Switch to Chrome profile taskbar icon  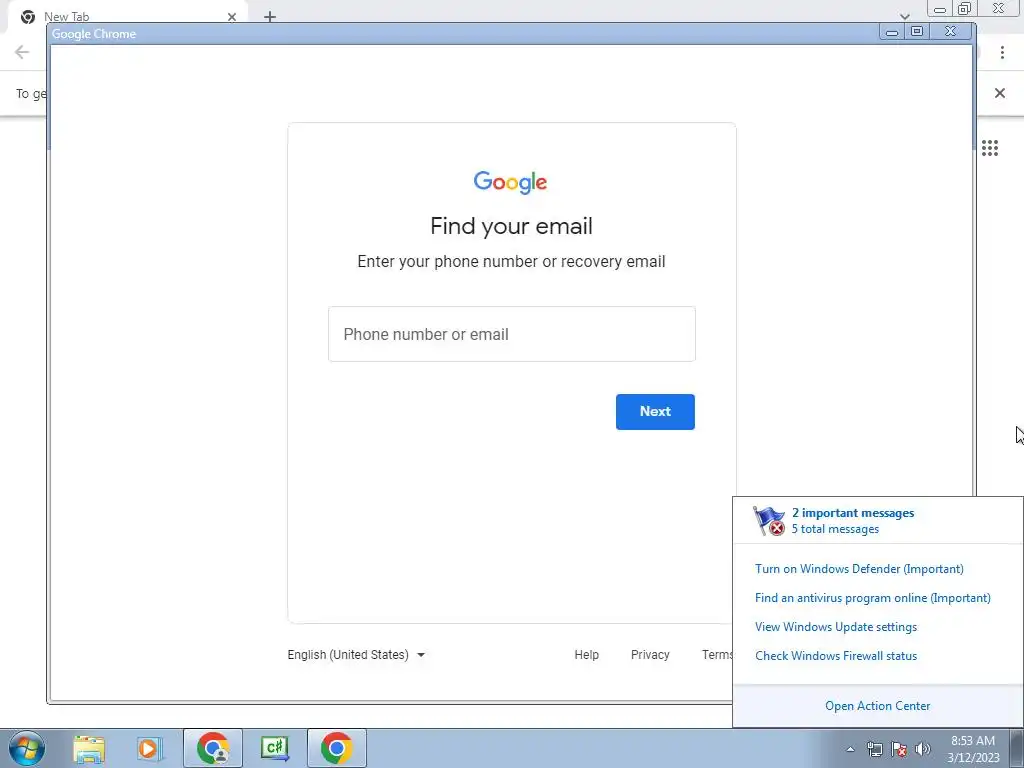tap(213, 748)
